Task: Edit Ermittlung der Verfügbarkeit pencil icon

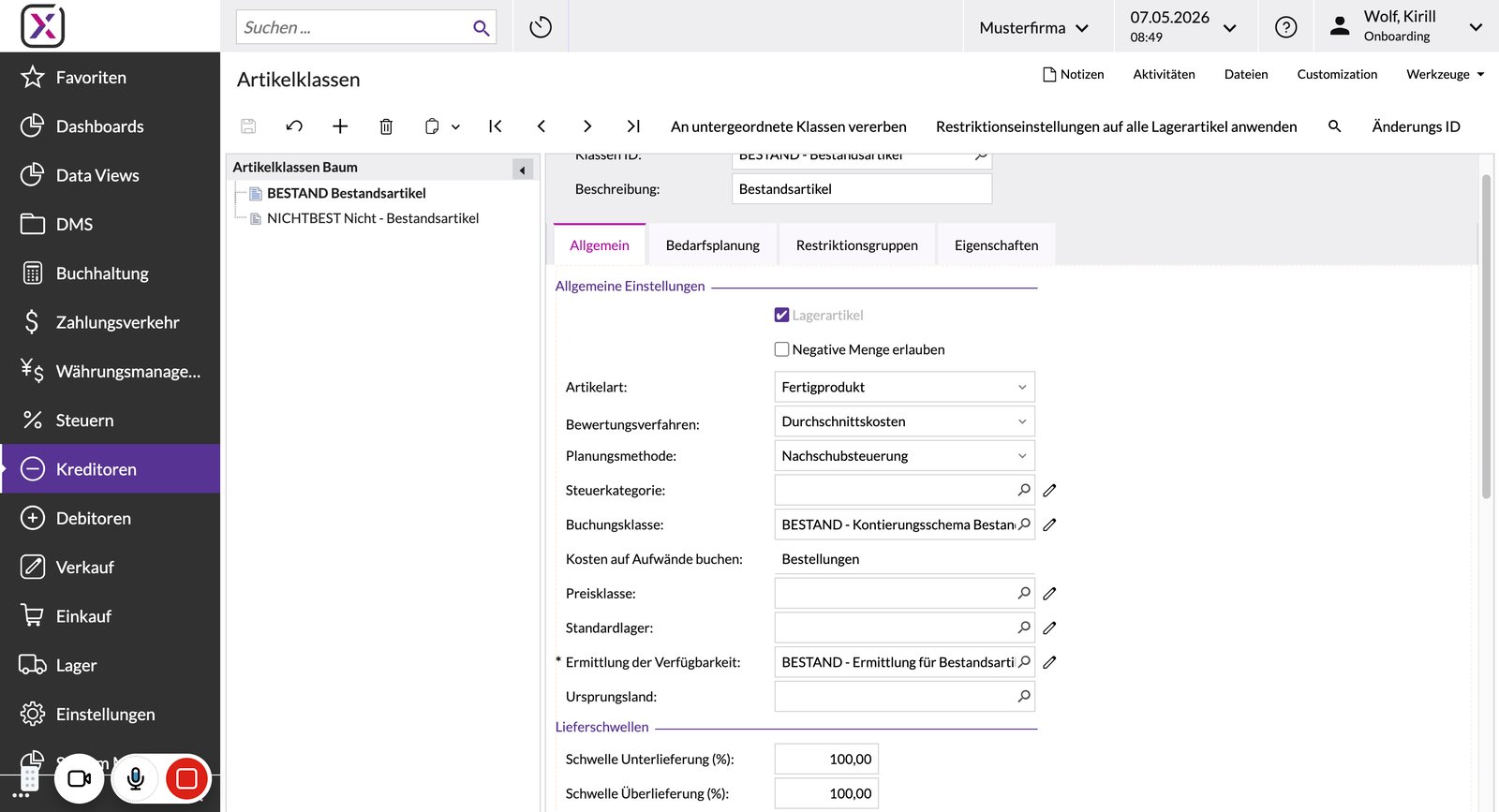Action: (x=1050, y=662)
